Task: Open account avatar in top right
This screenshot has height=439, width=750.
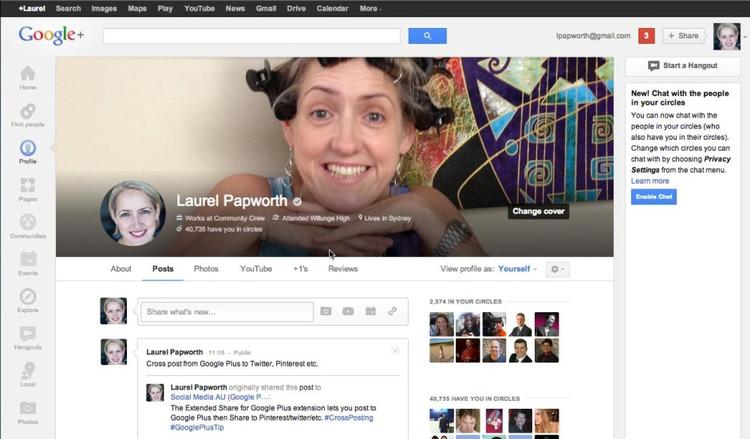Action: (x=727, y=36)
